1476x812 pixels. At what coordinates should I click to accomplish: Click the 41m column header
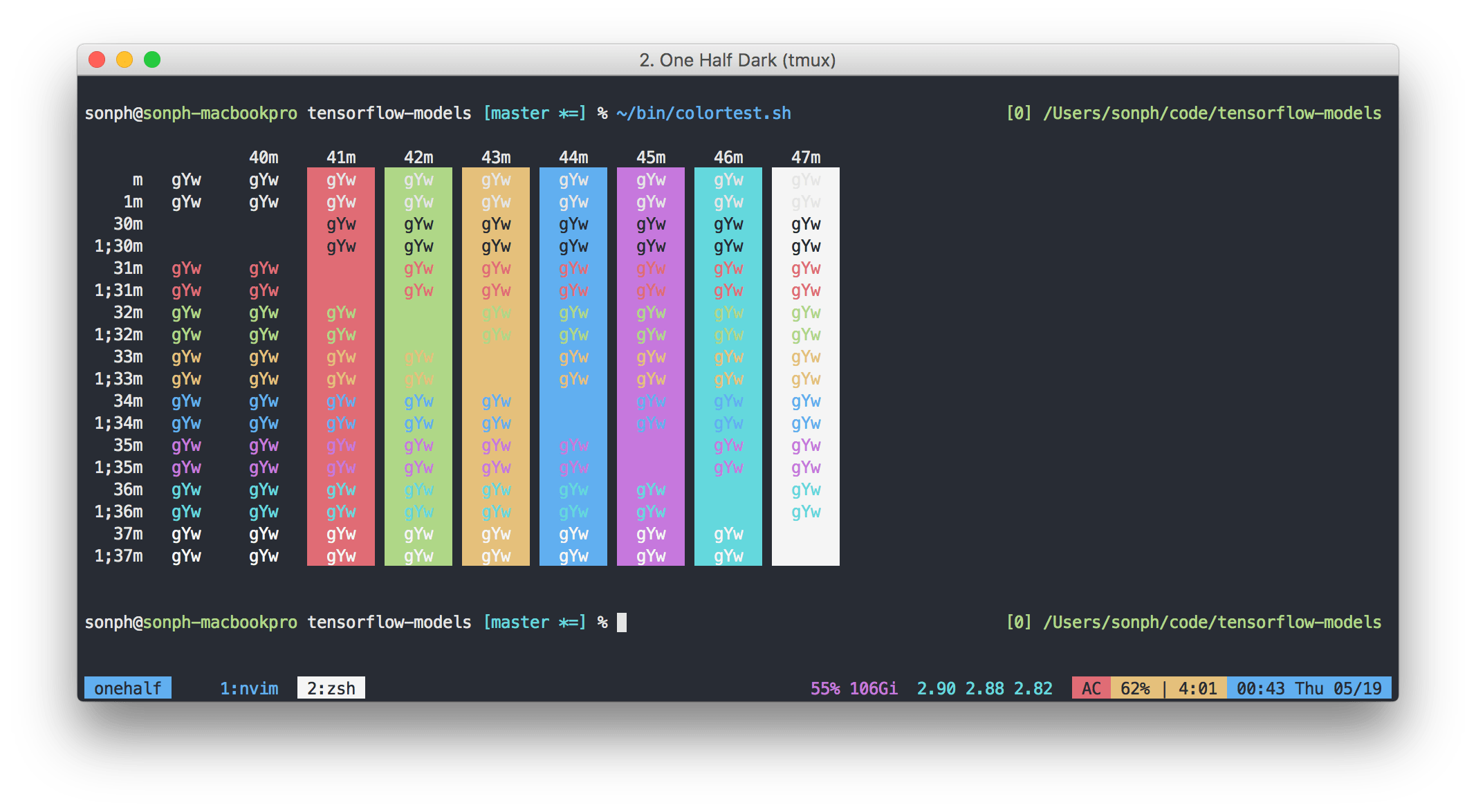pos(341,158)
